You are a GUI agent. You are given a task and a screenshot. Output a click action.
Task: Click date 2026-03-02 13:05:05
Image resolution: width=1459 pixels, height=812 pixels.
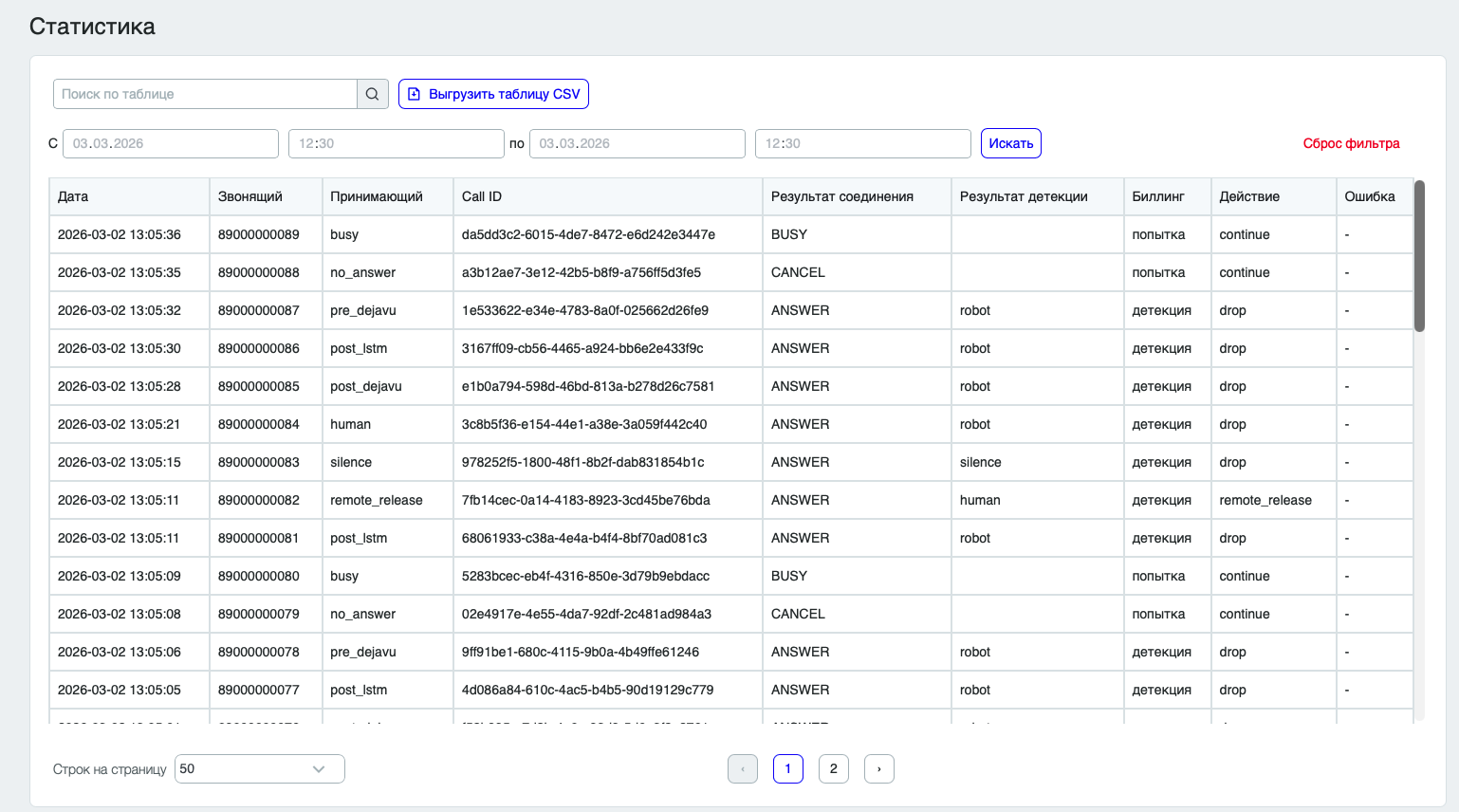[x=120, y=690]
